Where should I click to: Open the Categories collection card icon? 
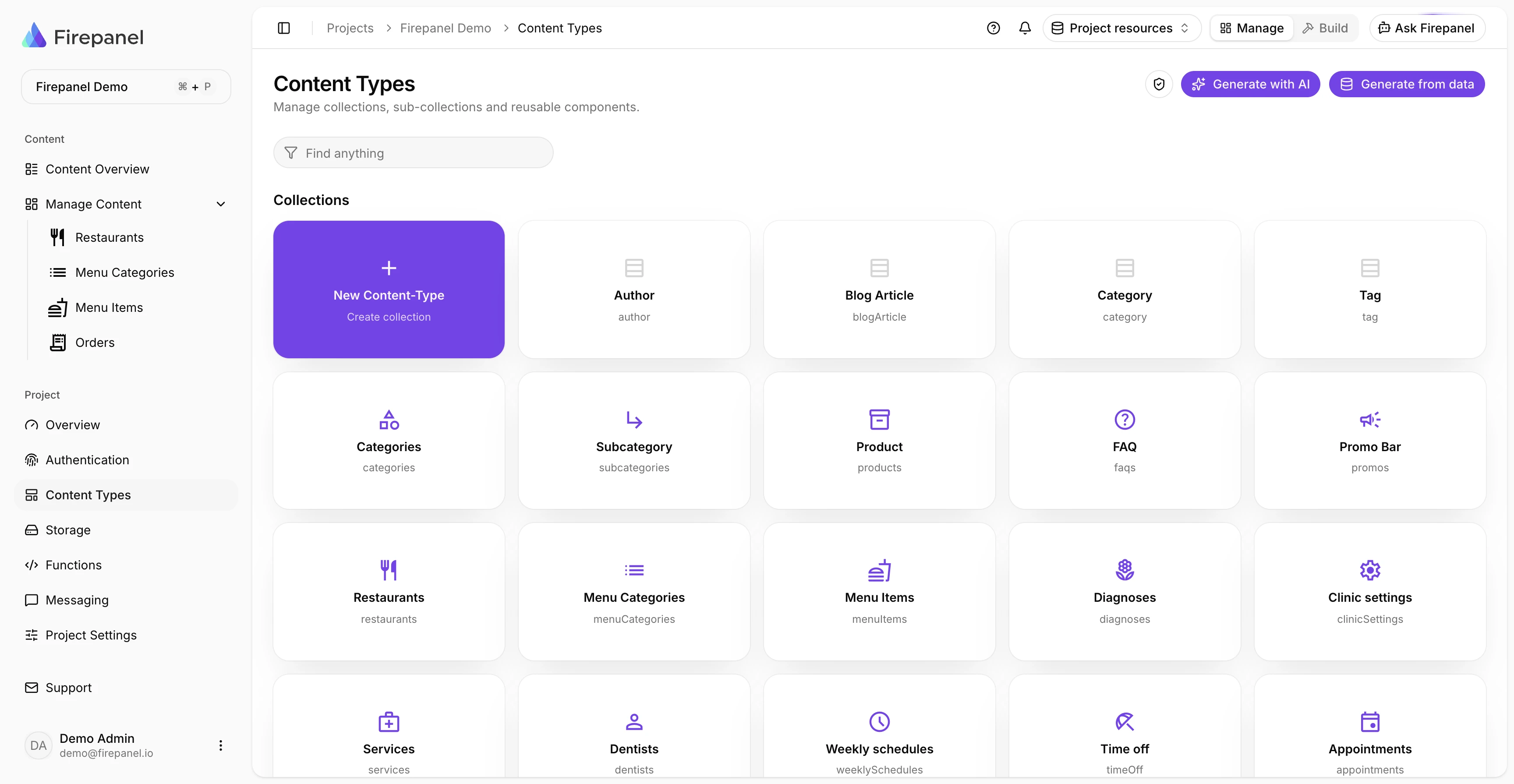point(389,420)
